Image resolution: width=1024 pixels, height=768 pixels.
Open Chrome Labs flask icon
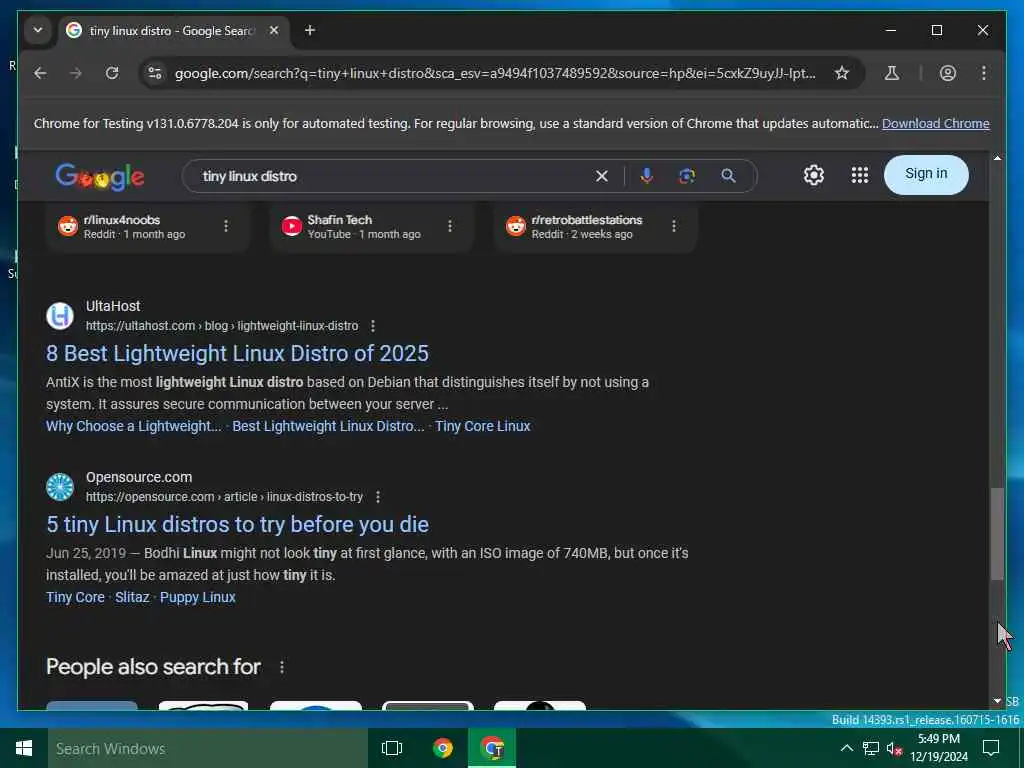[x=891, y=73]
